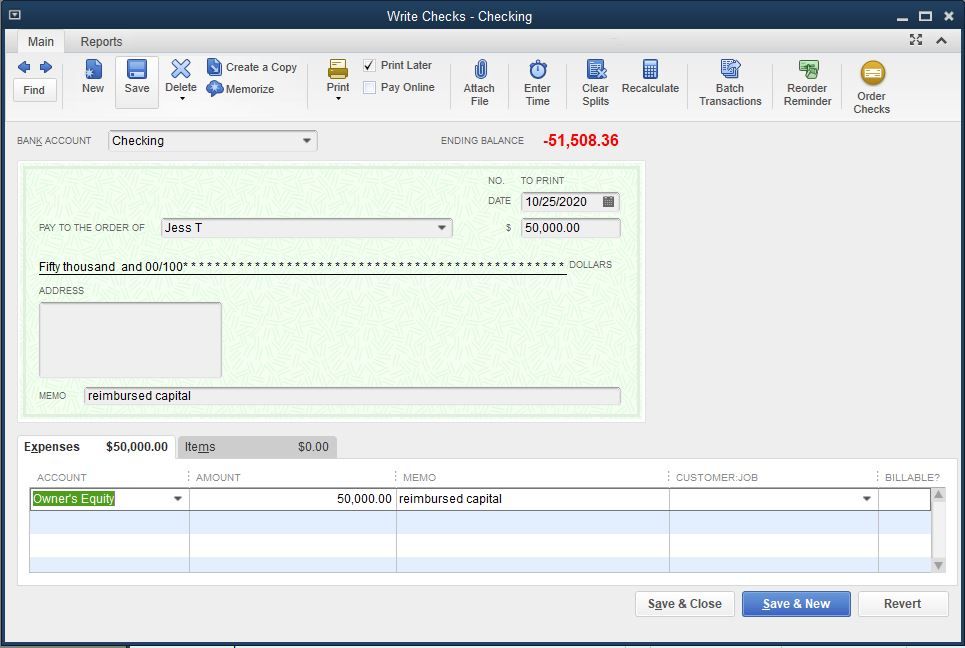Expand the Print dropdown arrow

[x=338, y=98]
